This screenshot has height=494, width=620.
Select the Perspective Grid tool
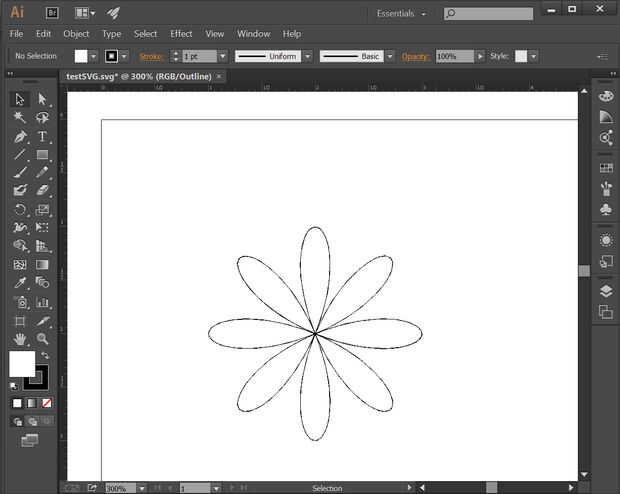[x=42, y=246]
